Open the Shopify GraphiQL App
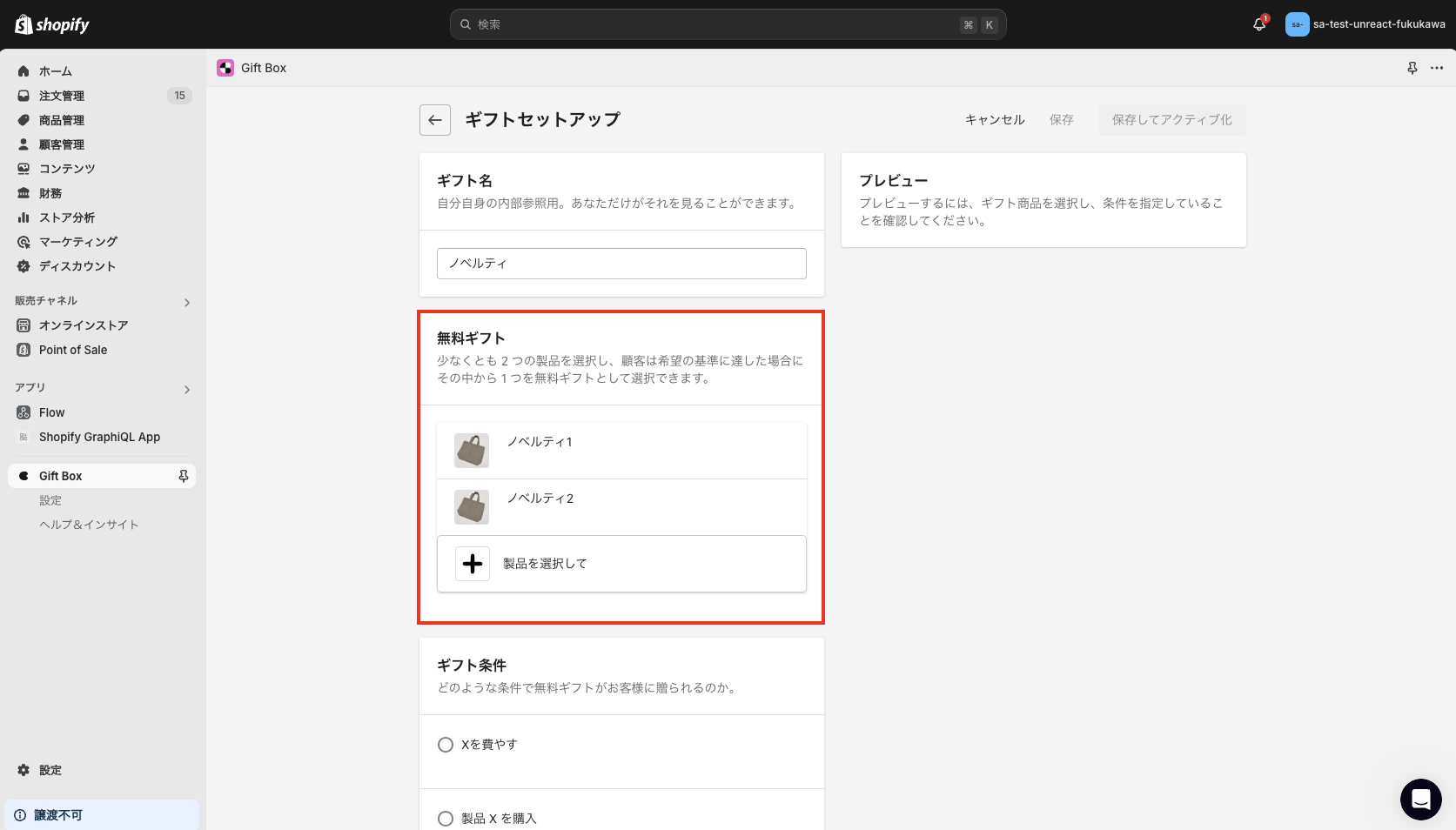The width and height of the screenshot is (1456, 830). point(99,437)
